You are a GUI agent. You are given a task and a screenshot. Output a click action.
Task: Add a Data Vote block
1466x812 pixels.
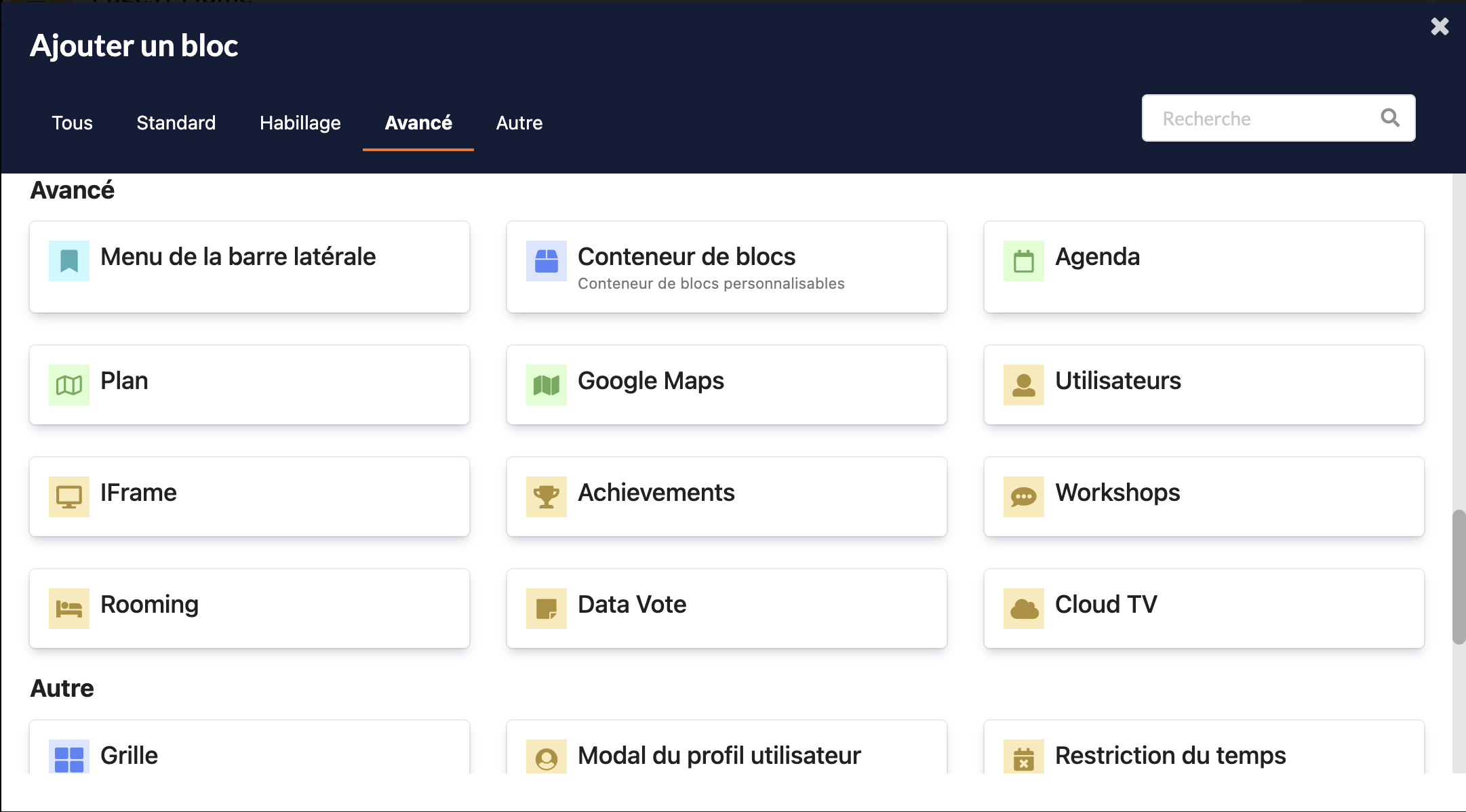(726, 609)
